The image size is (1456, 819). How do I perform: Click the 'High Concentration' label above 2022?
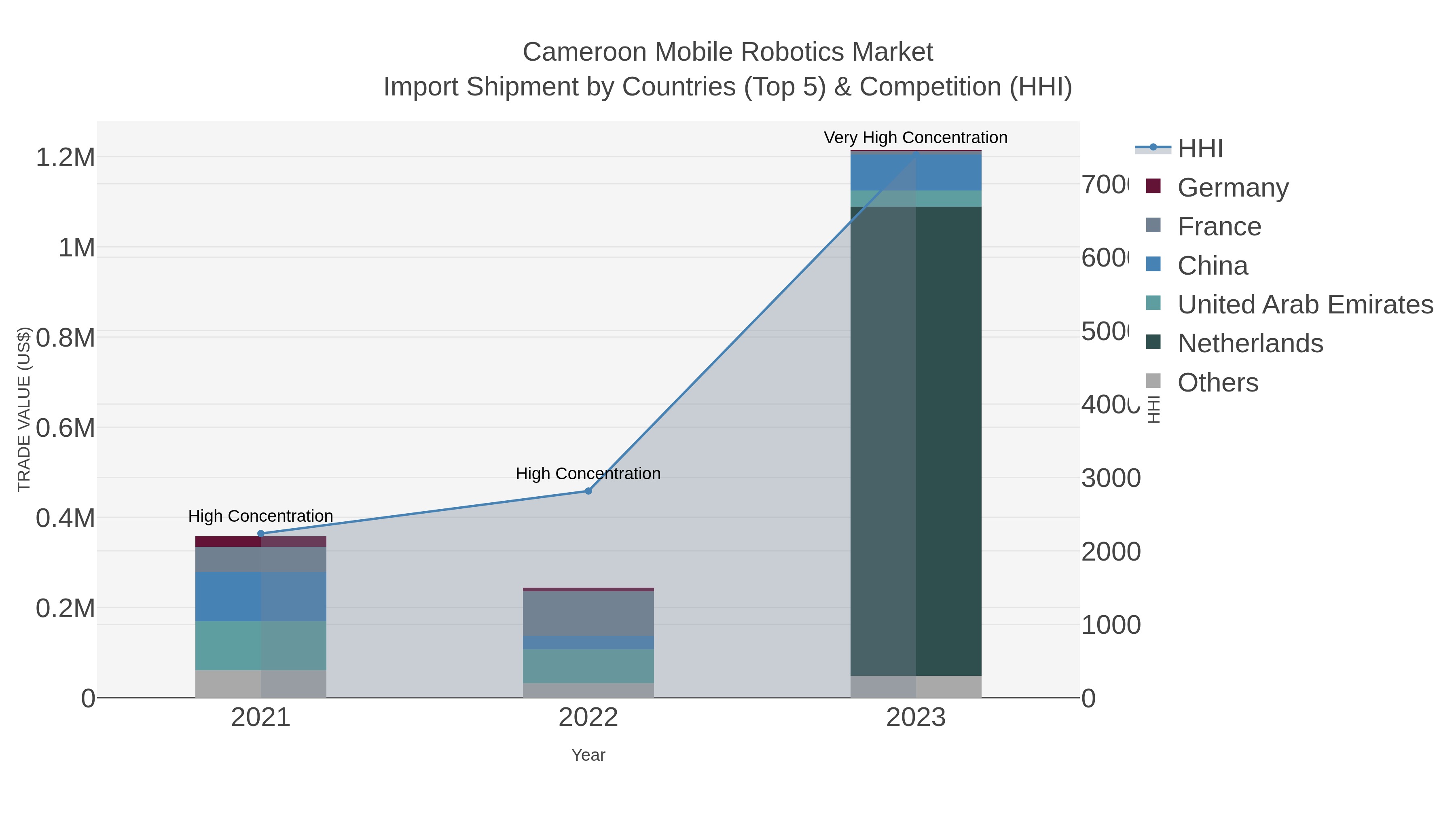[x=588, y=474]
